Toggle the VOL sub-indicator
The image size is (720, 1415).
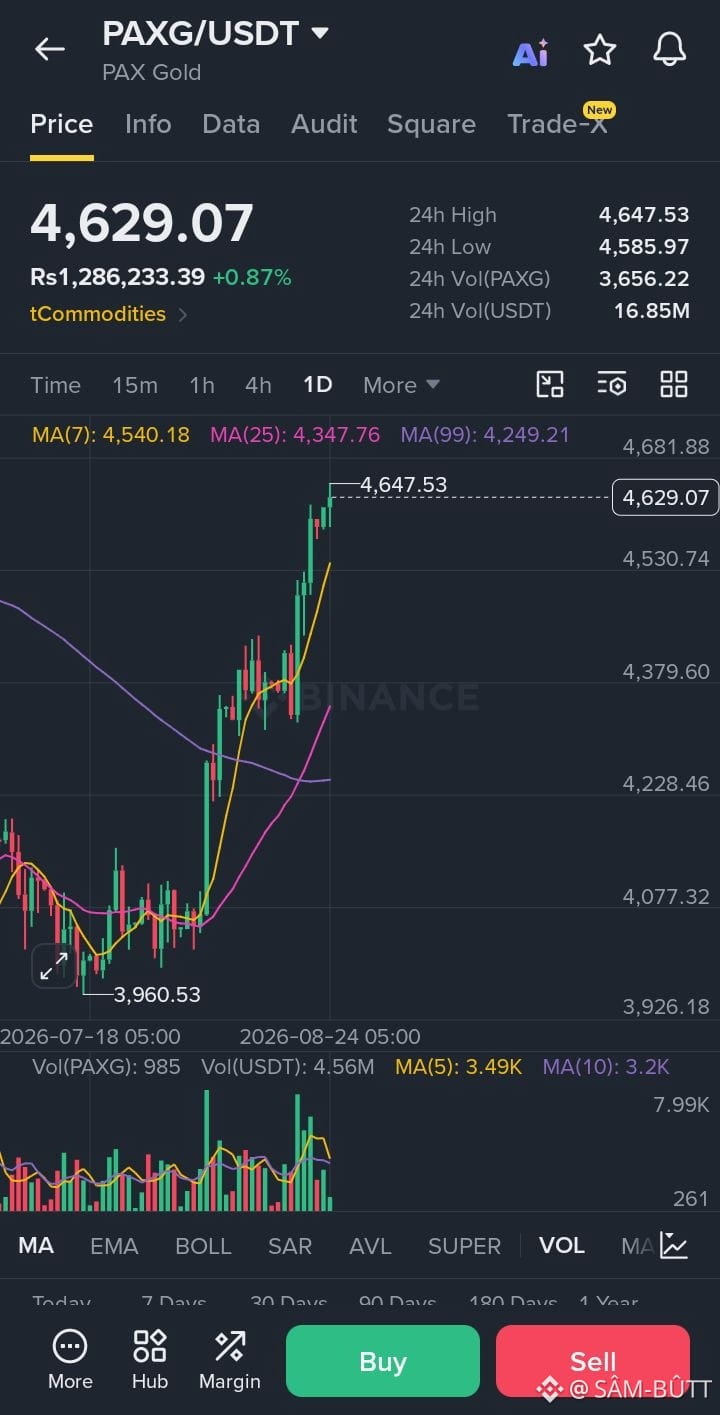562,1246
